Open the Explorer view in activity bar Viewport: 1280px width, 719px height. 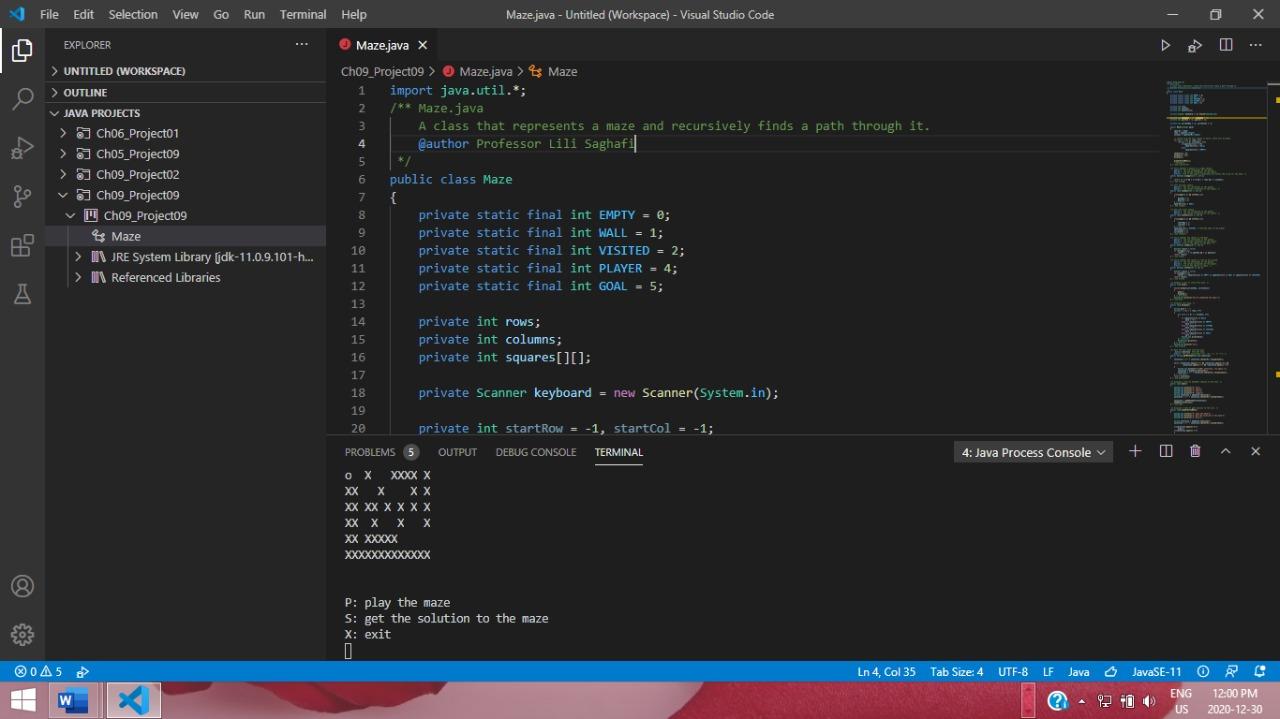tap(22, 50)
